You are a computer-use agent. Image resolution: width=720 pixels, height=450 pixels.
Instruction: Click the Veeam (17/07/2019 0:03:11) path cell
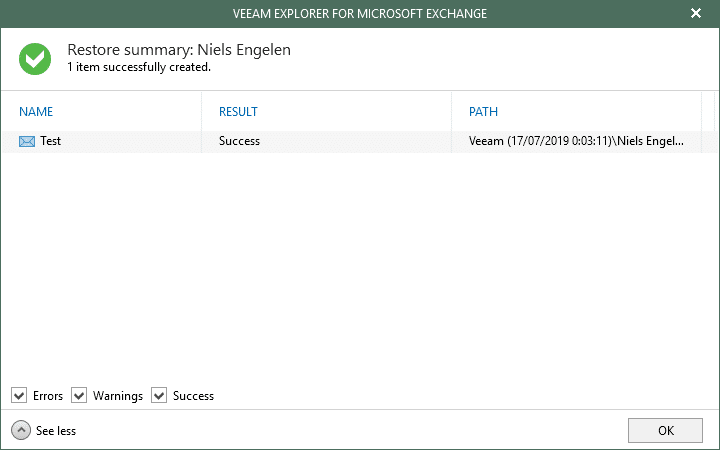[x=576, y=141]
